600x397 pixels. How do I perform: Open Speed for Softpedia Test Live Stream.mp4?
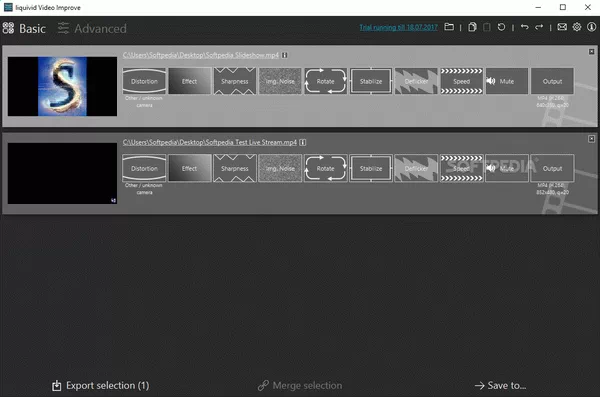click(x=461, y=168)
